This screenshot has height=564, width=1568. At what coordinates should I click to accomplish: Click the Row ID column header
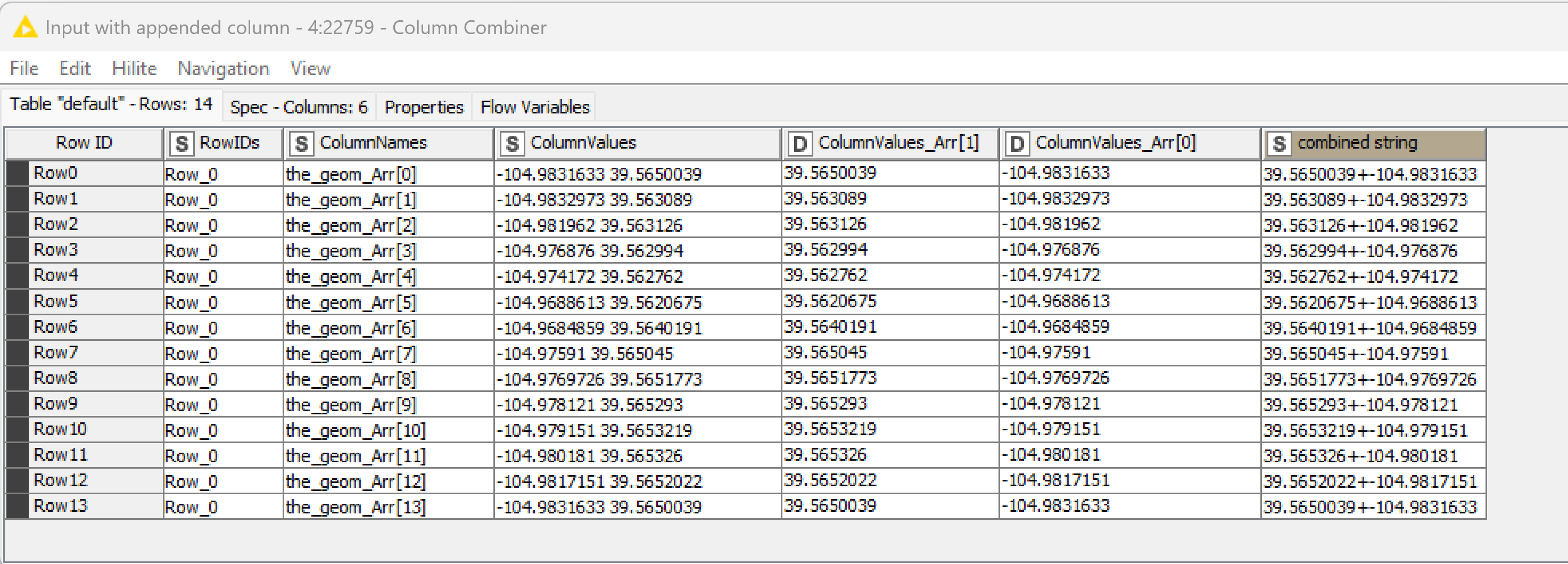coord(84,143)
